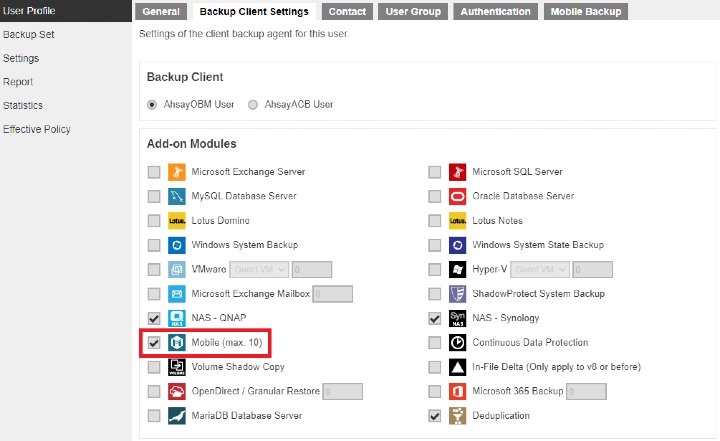This screenshot has height=441, width=720.
Task: Click the Continuous Data Protection icon
Action: click(x=457, y=342)
